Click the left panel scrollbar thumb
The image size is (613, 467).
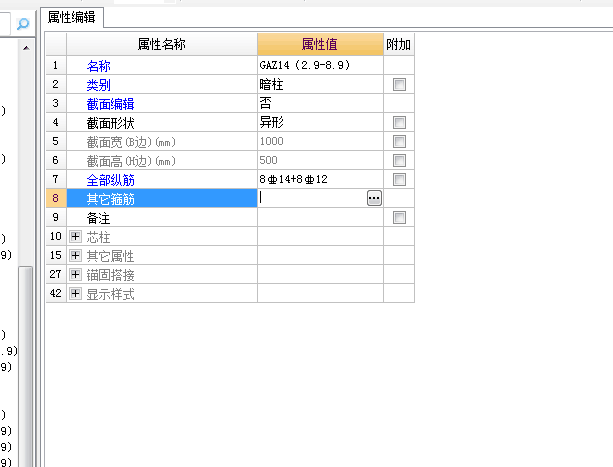coord(26,365)
